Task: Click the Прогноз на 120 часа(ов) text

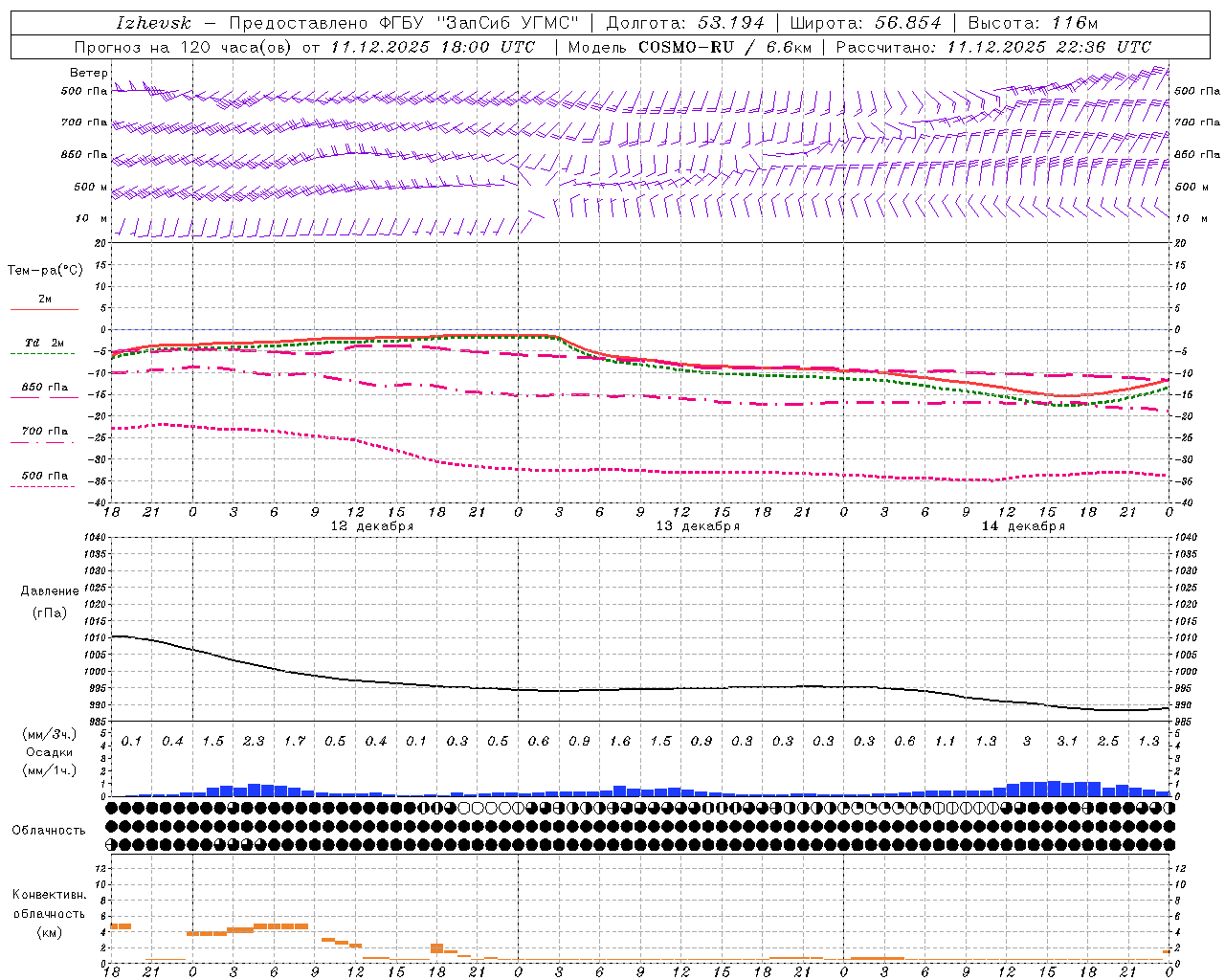Action: 184,47
